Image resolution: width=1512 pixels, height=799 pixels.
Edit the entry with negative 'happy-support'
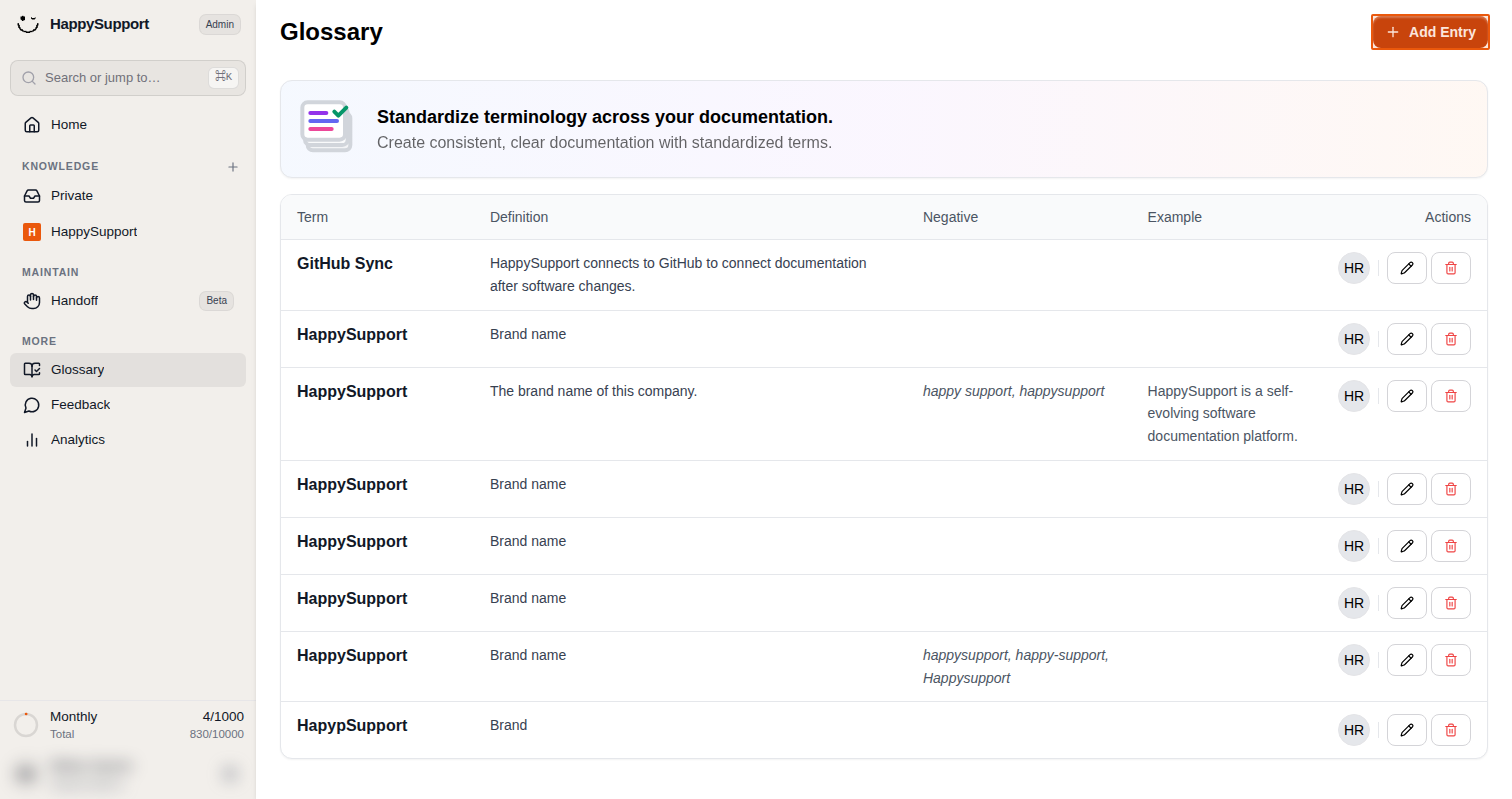coord(1407,660)
